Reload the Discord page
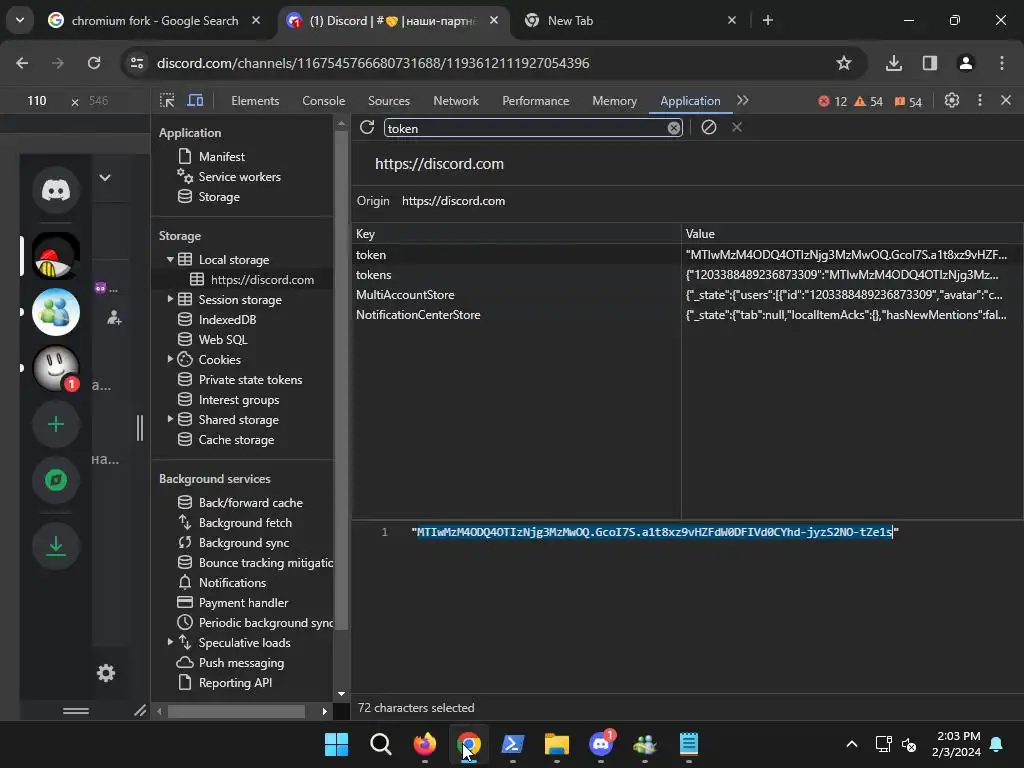This screenshot has width=1024, height=768. [94, 63]
